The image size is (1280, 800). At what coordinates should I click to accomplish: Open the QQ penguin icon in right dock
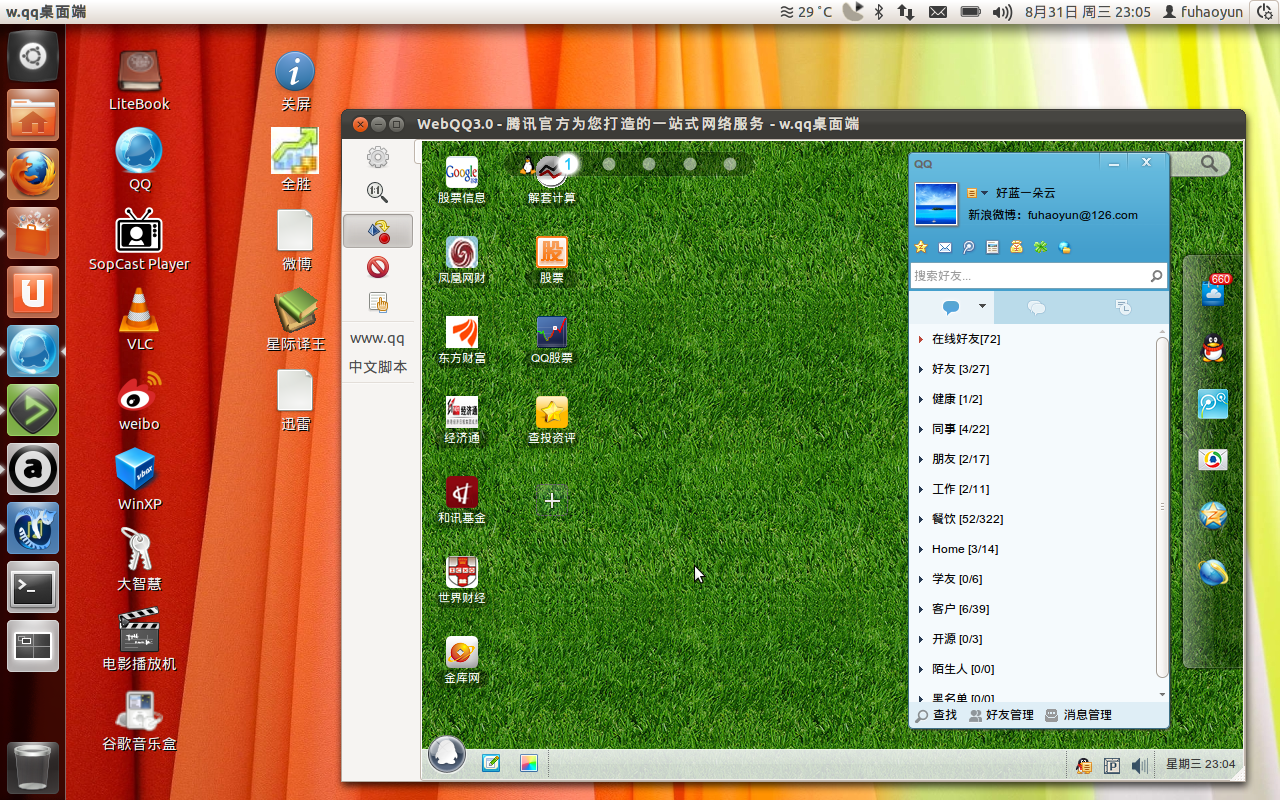pos(1213,348)
